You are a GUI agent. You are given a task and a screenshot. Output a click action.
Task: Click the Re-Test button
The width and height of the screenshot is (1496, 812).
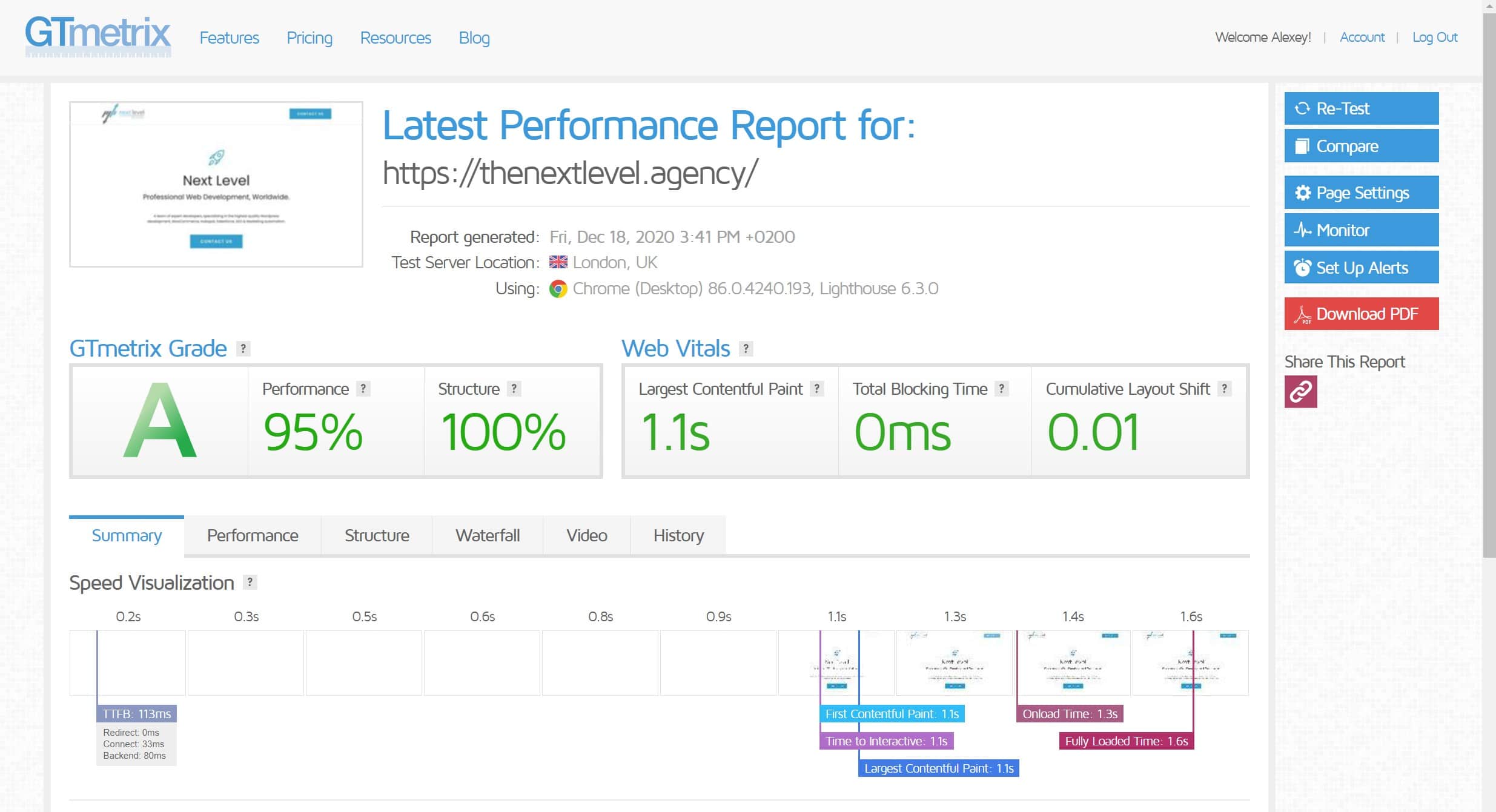tap(1361, 108)
